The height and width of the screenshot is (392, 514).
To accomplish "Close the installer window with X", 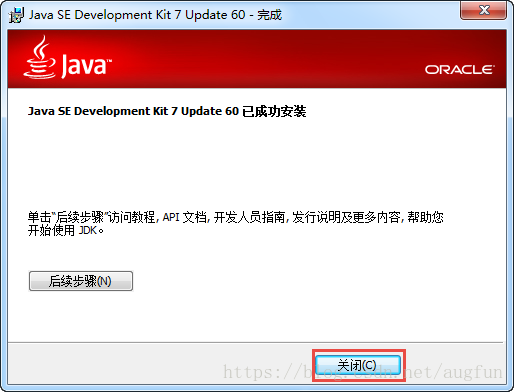I will [x=484, y=10].
